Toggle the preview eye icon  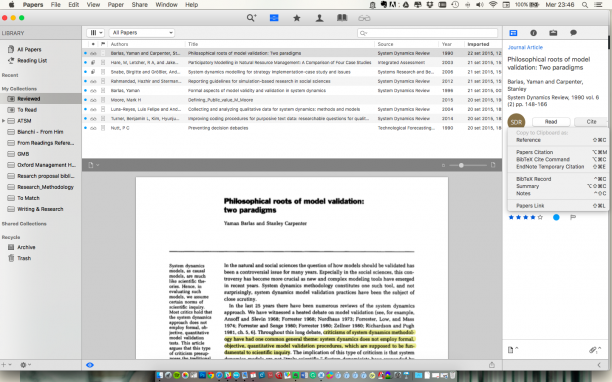90,365
